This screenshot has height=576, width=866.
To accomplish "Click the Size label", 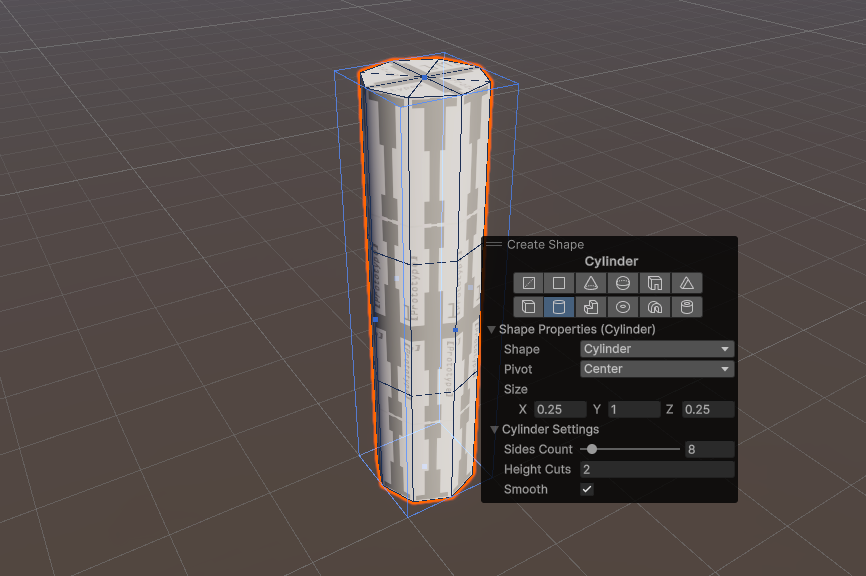I will [x=515, y=389].
